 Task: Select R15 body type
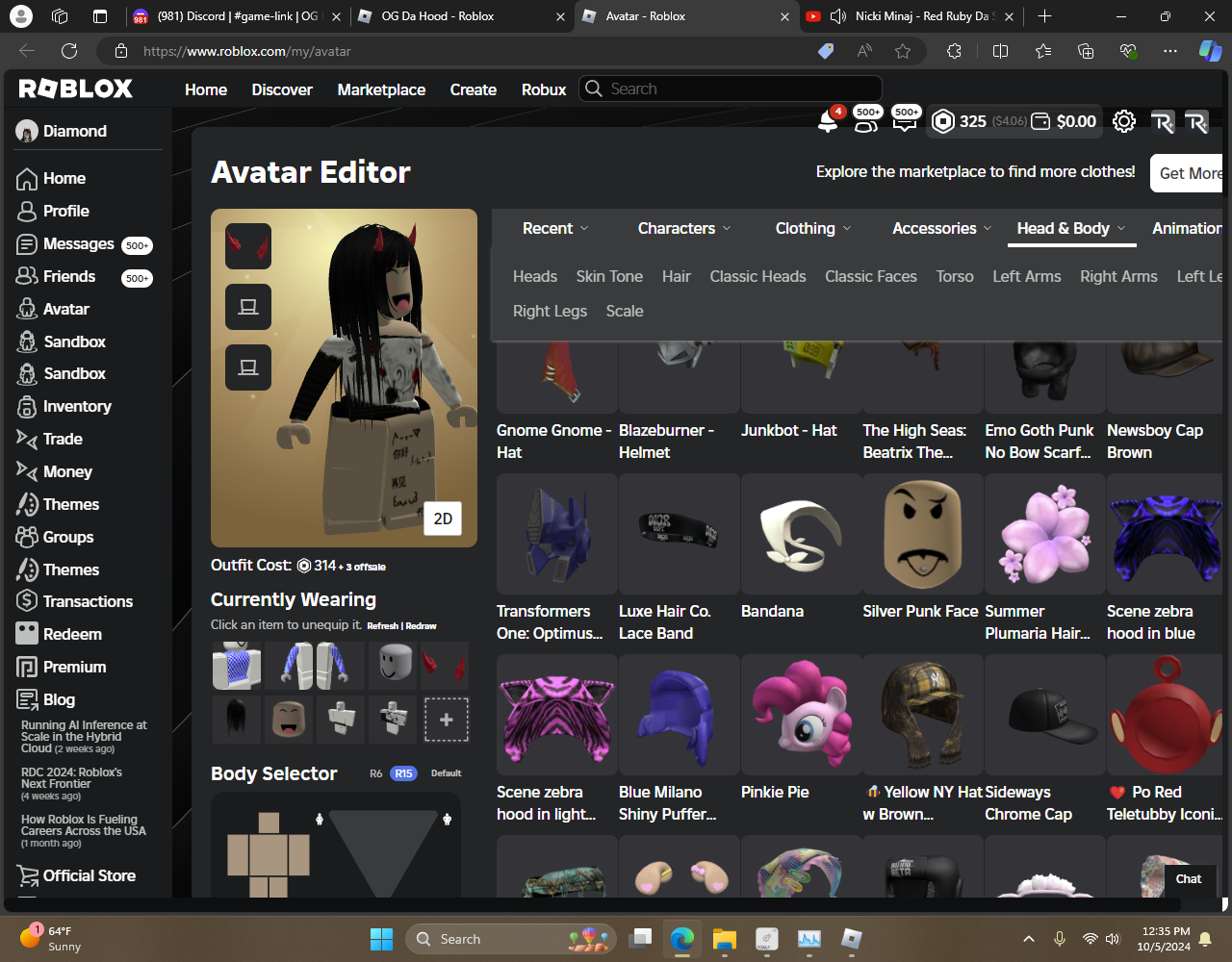(x=404, y=773)
